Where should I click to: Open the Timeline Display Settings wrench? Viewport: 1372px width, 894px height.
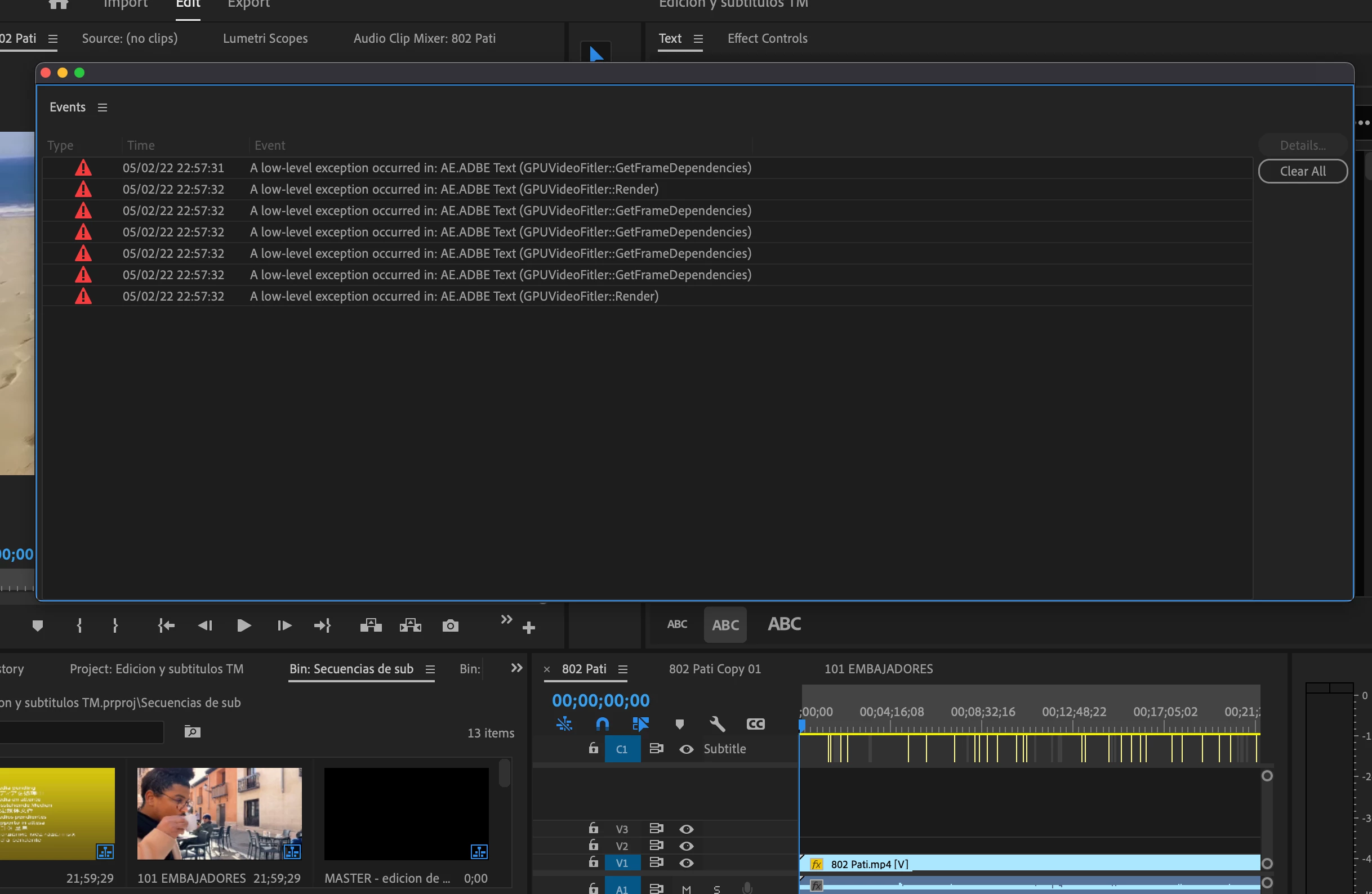pyautogui.click(x=717, y=724)
